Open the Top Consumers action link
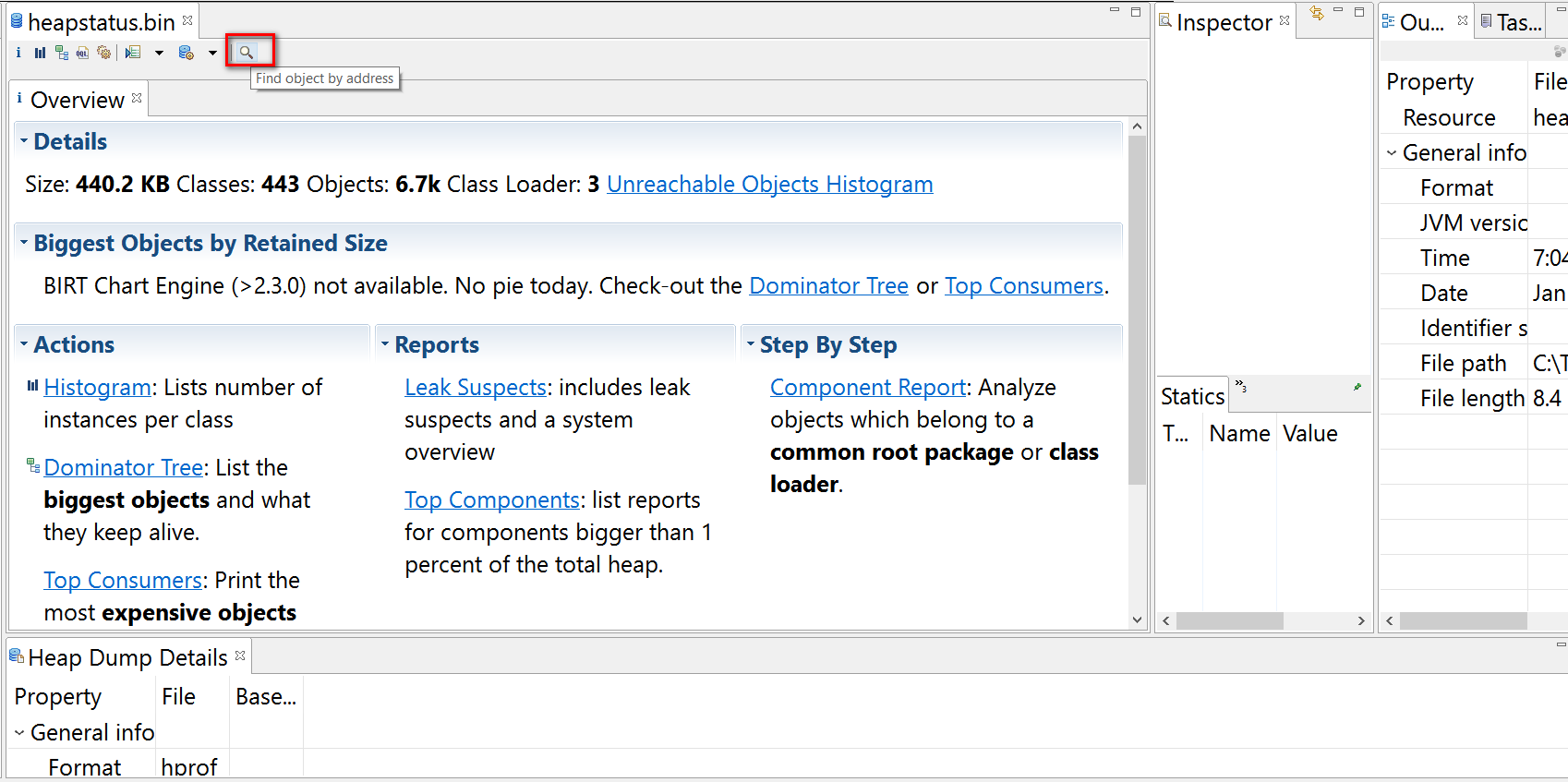 123,580
